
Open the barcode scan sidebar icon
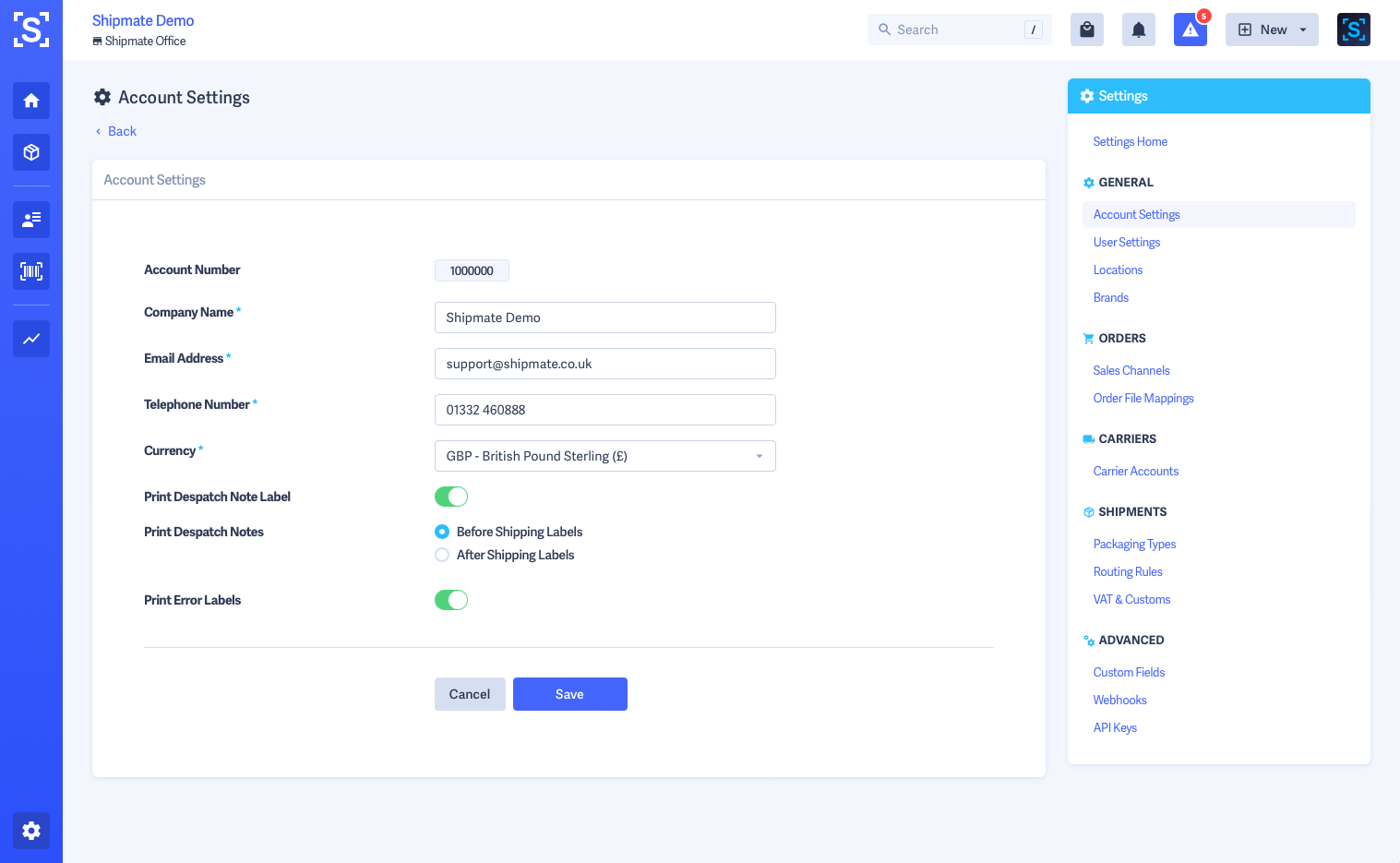tap(31, 271)
